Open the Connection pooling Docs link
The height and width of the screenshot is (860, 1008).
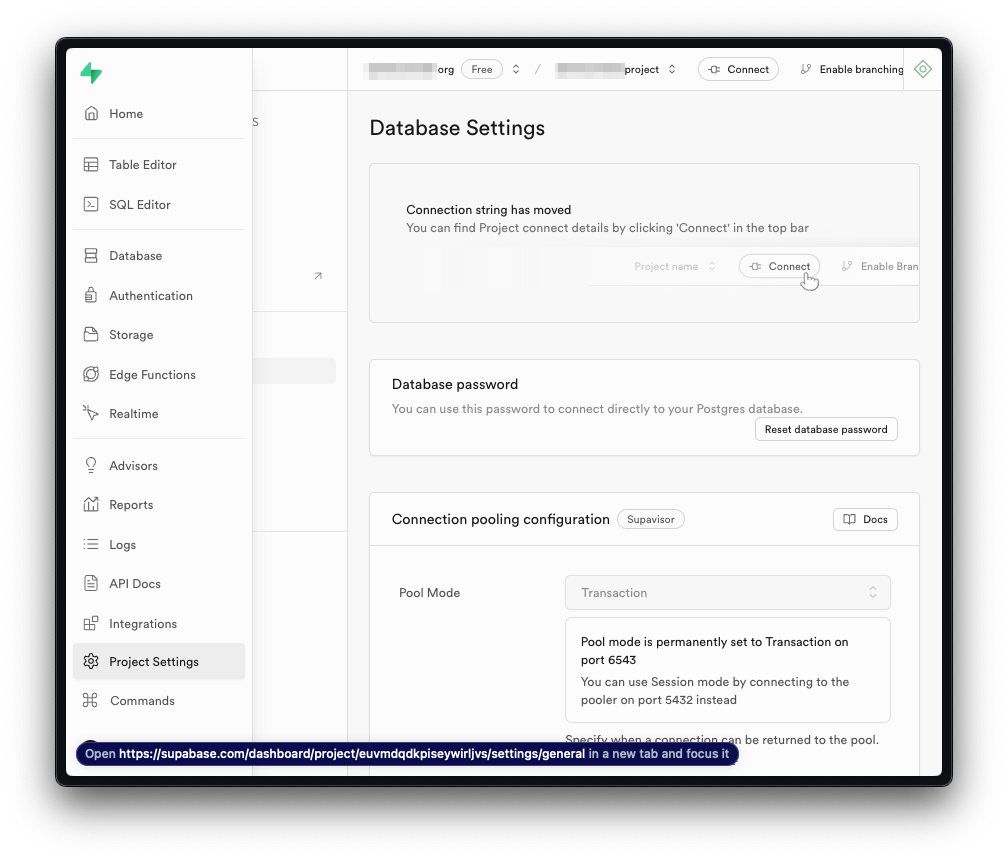click(864, 519)
